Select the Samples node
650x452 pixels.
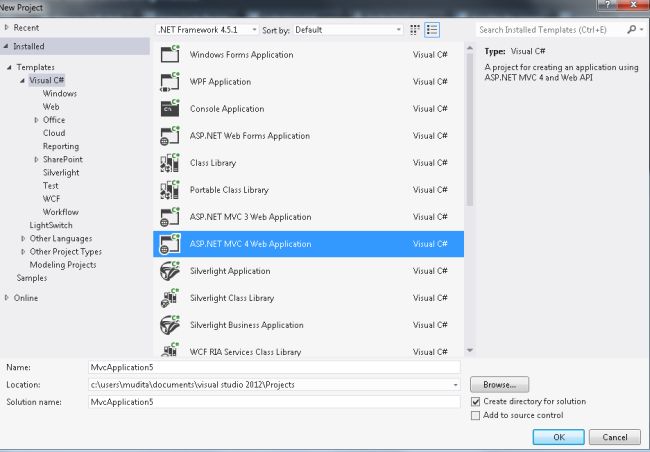tap(32, 278)
